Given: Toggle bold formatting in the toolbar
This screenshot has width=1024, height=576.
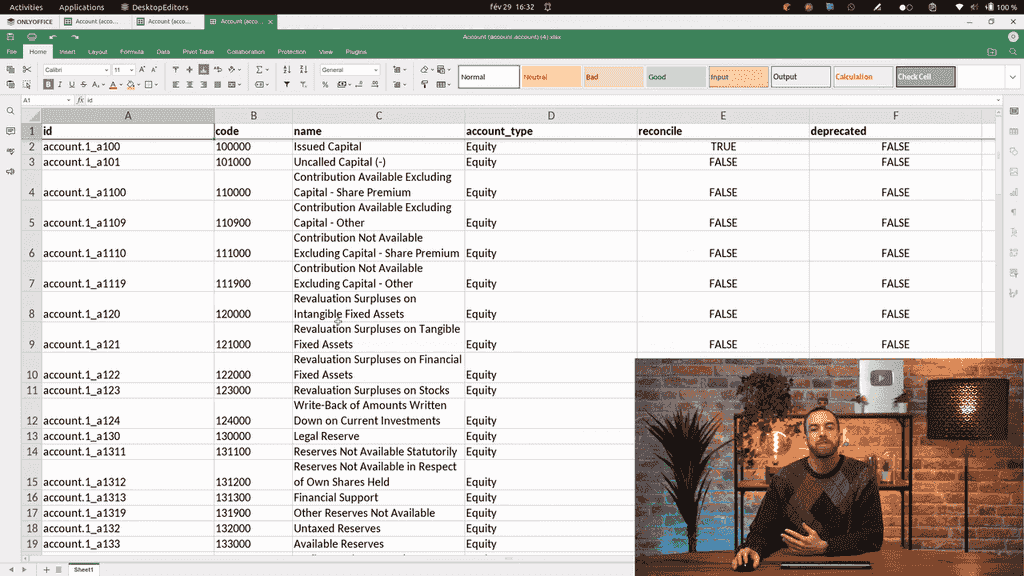Looking at the screenshot, I should [x=48, y=85].
